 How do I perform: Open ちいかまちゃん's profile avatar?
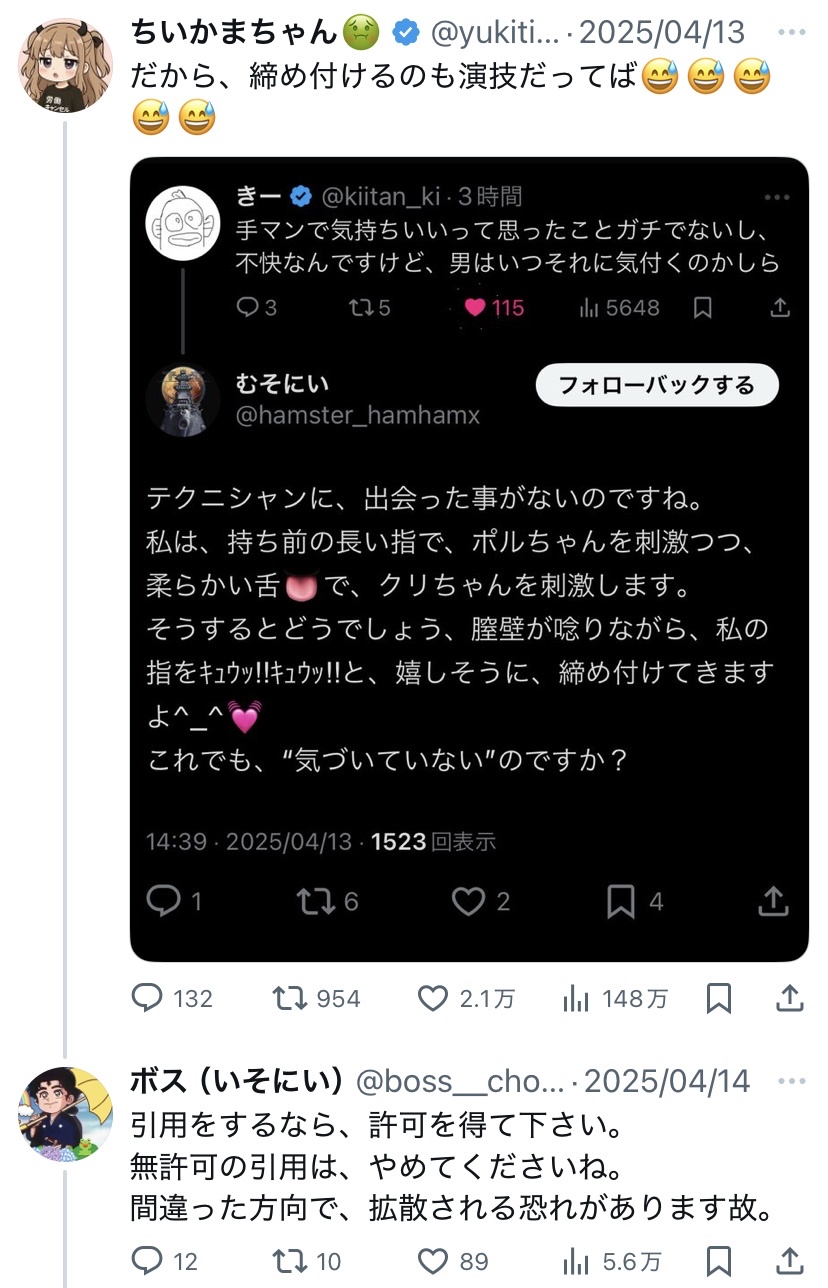(66, 64)
